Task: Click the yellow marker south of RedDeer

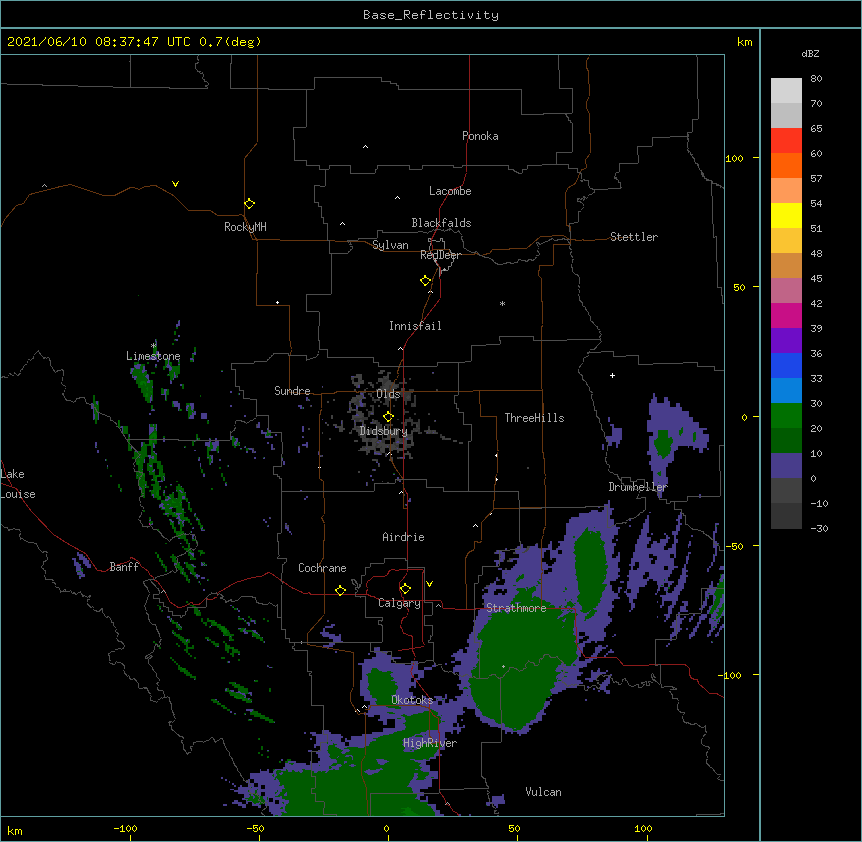Action: coord(425,281)
